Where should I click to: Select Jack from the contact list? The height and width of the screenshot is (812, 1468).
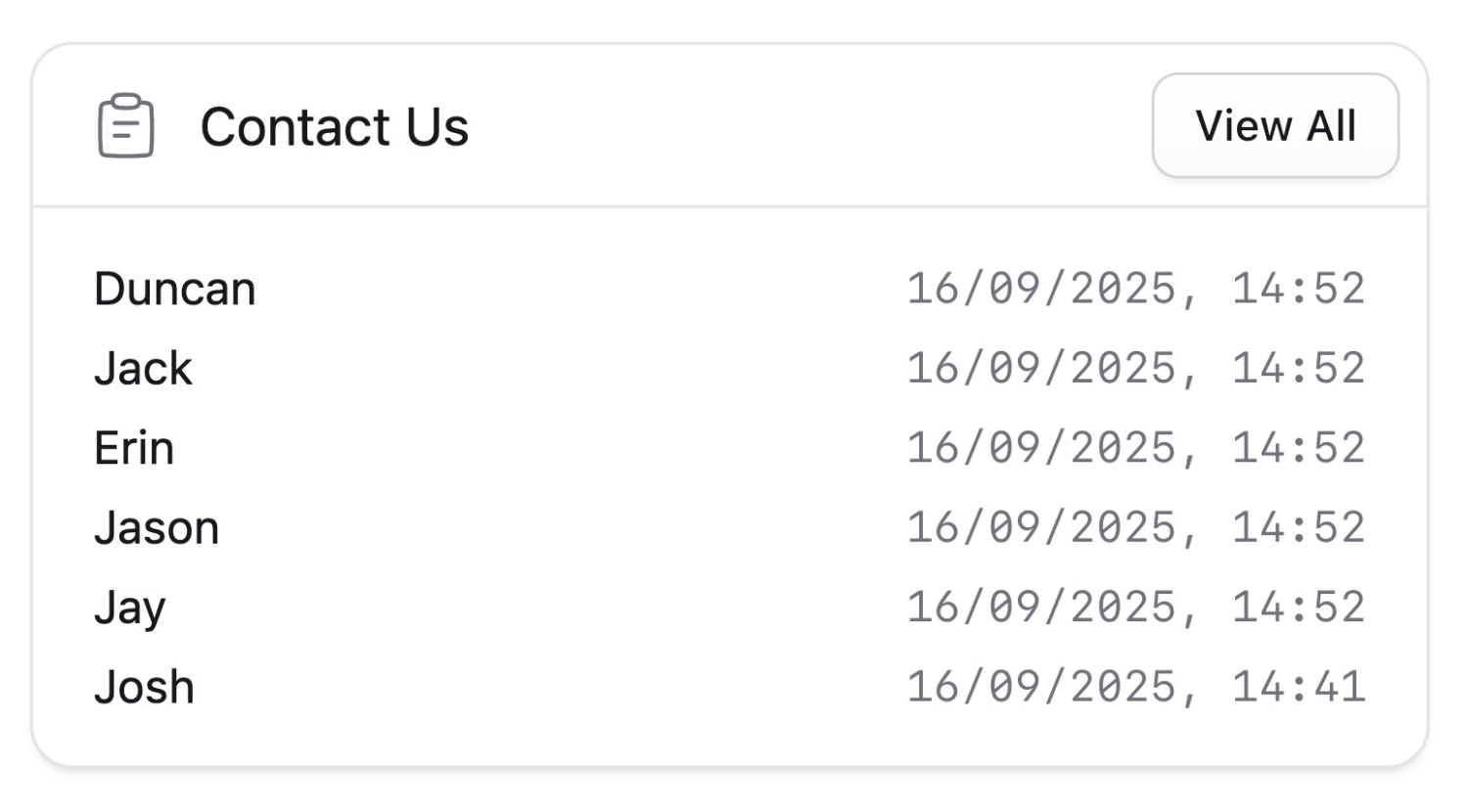point(143,367)
